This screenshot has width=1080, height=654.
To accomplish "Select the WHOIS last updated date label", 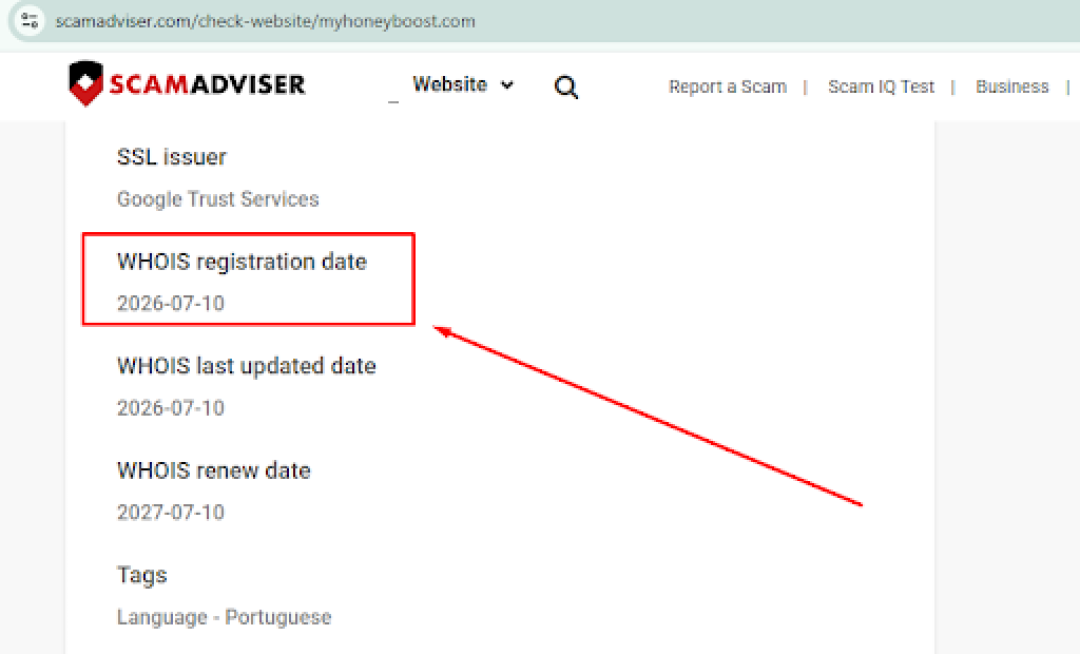I will [x=247, y=366].
